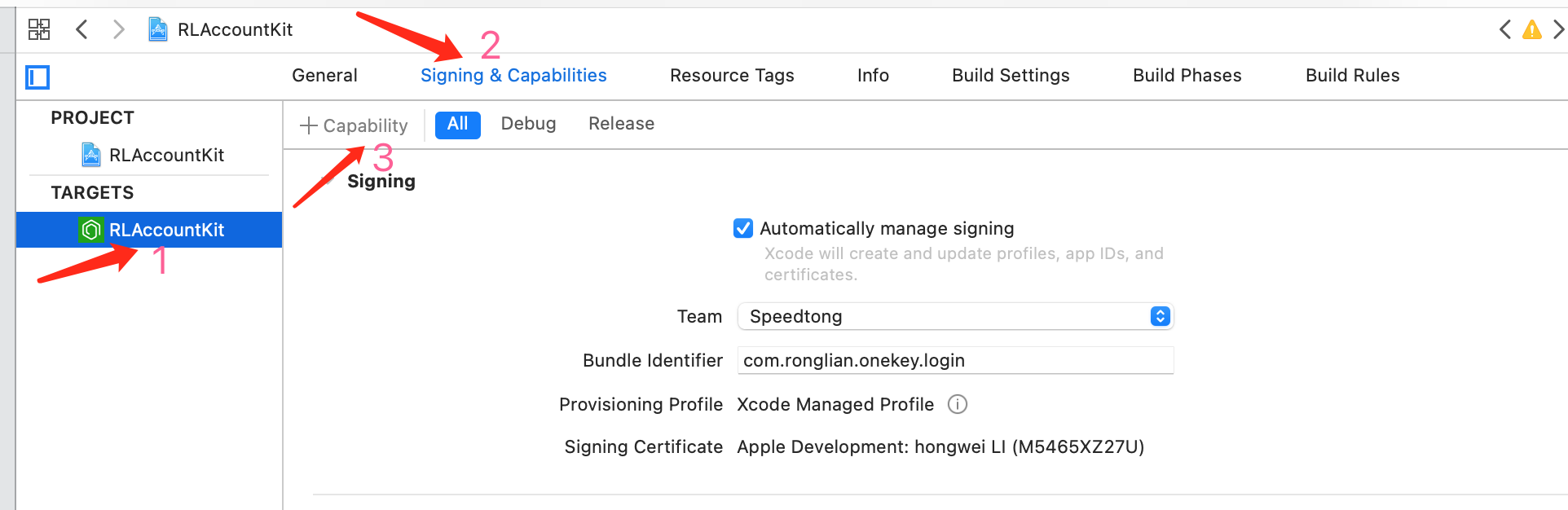Go back with the left chevron

[x=81, y=30]
